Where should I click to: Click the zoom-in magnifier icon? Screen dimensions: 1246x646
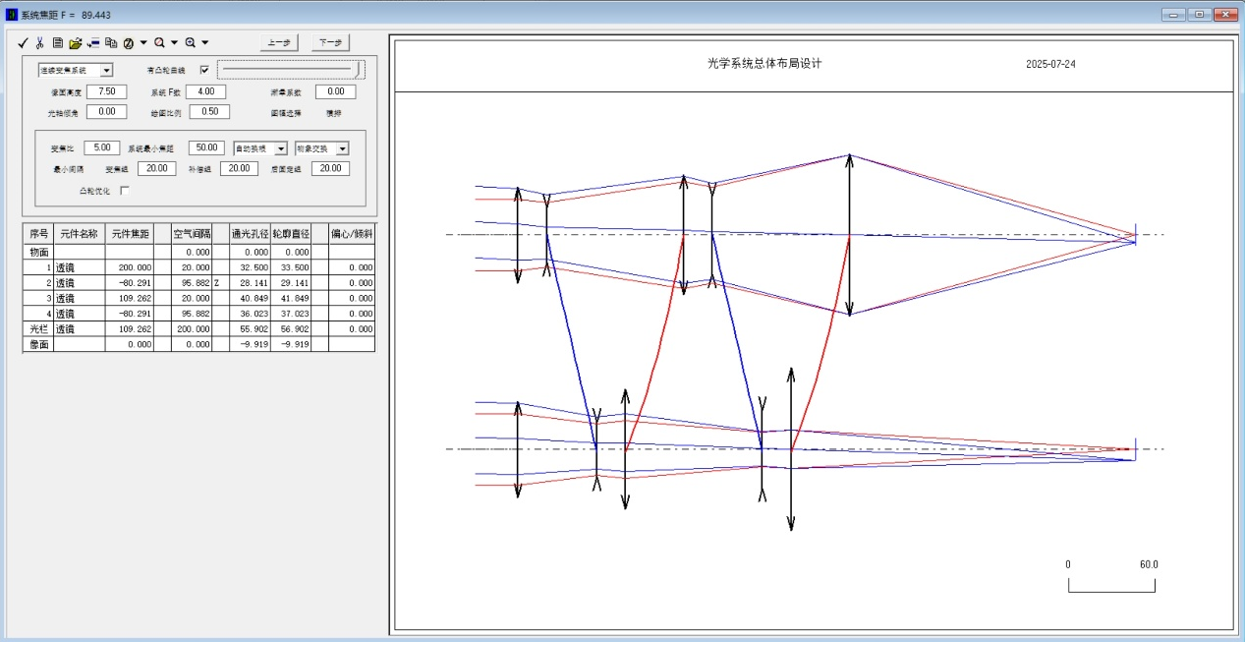tap(189, 43)
